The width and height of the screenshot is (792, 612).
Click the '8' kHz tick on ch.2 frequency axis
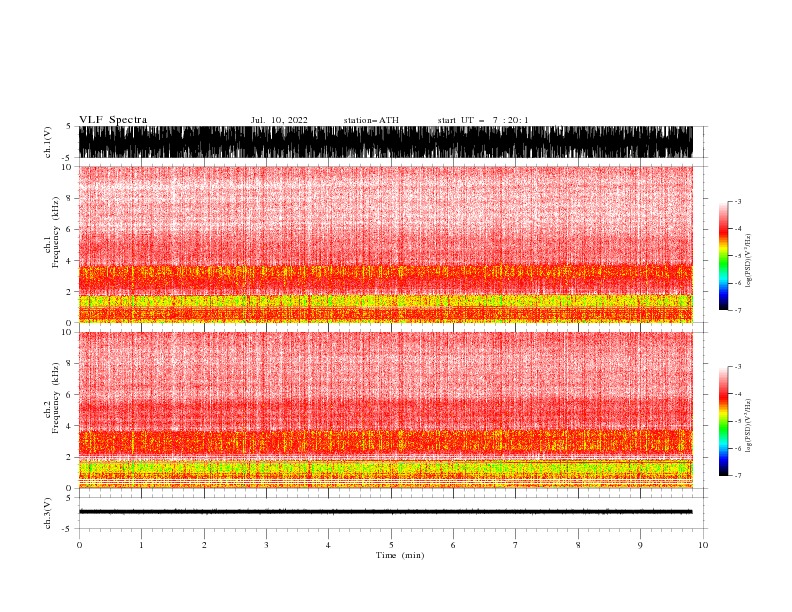coord(70,364)
